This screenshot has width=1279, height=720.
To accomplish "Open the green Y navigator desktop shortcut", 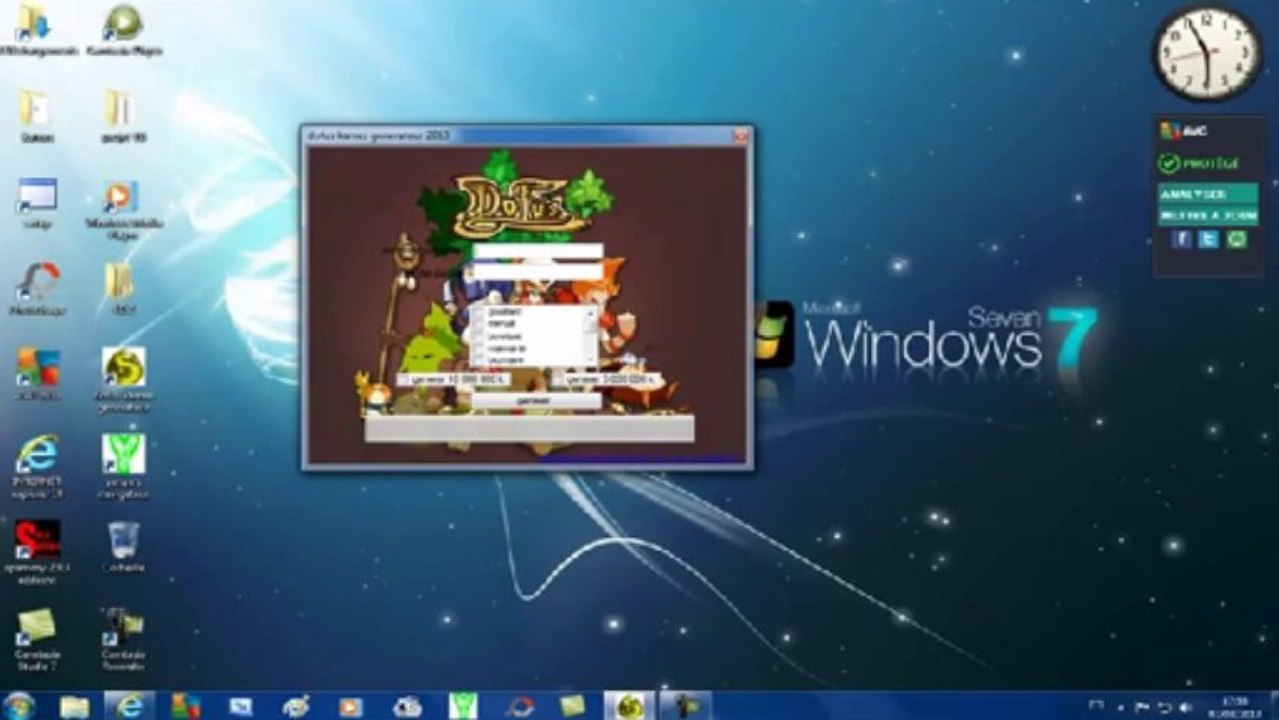I will click(x=124, y=467).
